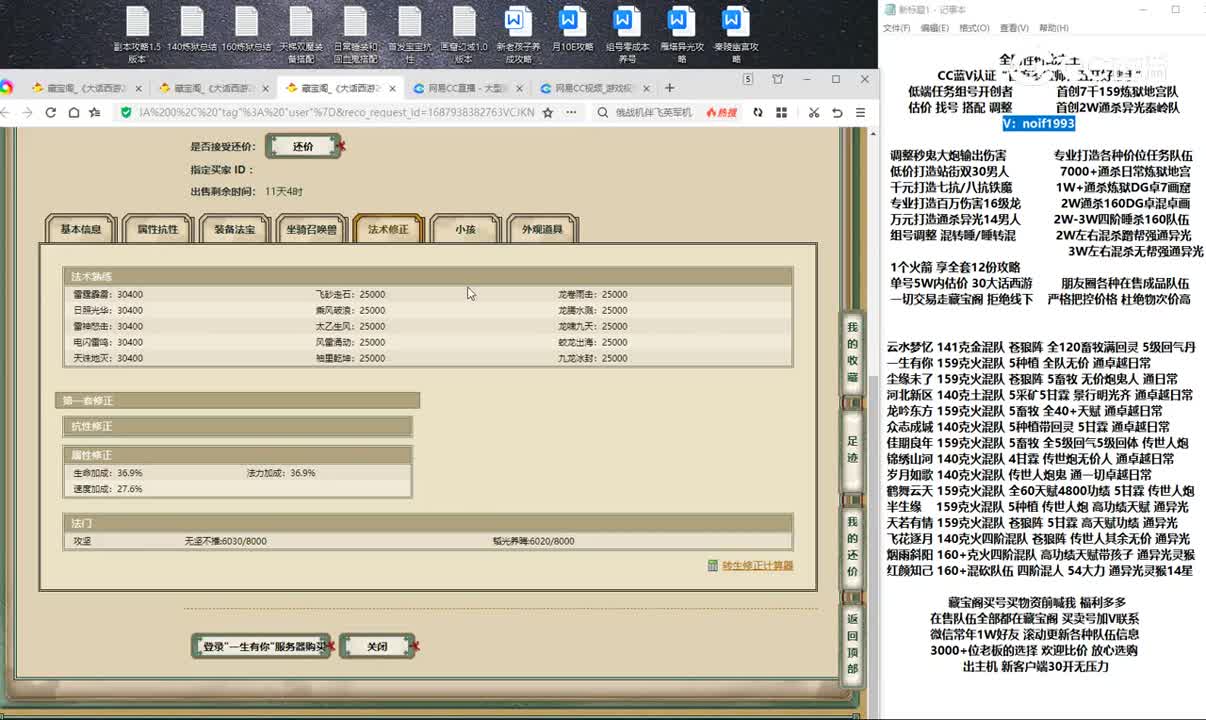Viewport: 1206px width, 720px height.
Task: Reload the page in browser
Action: [50, 113]
